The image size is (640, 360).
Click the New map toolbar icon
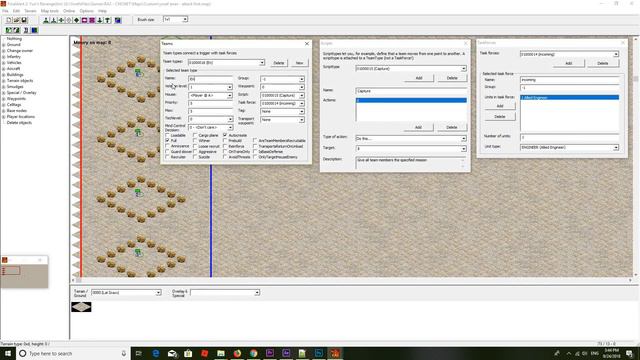coord(9,20)
